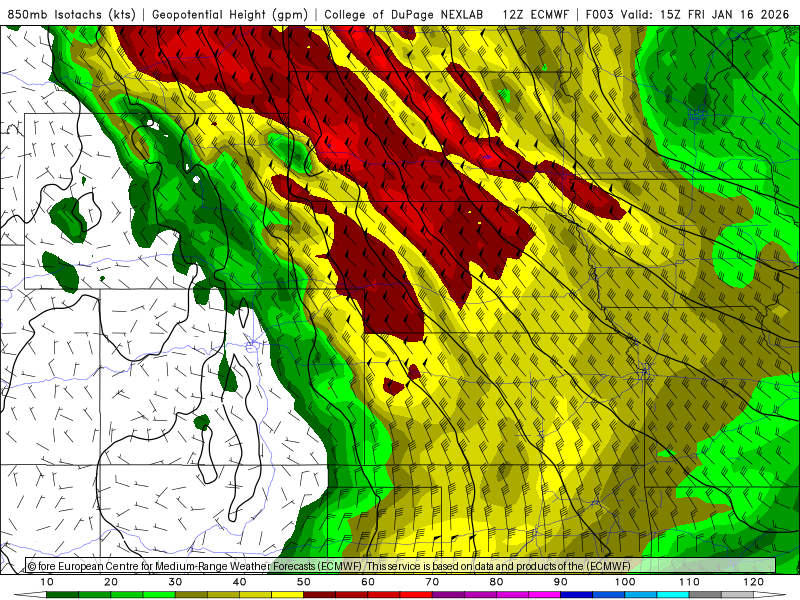Click the '100' colorbar tick label
Screen dimensions: 800x600
[624, 582]
